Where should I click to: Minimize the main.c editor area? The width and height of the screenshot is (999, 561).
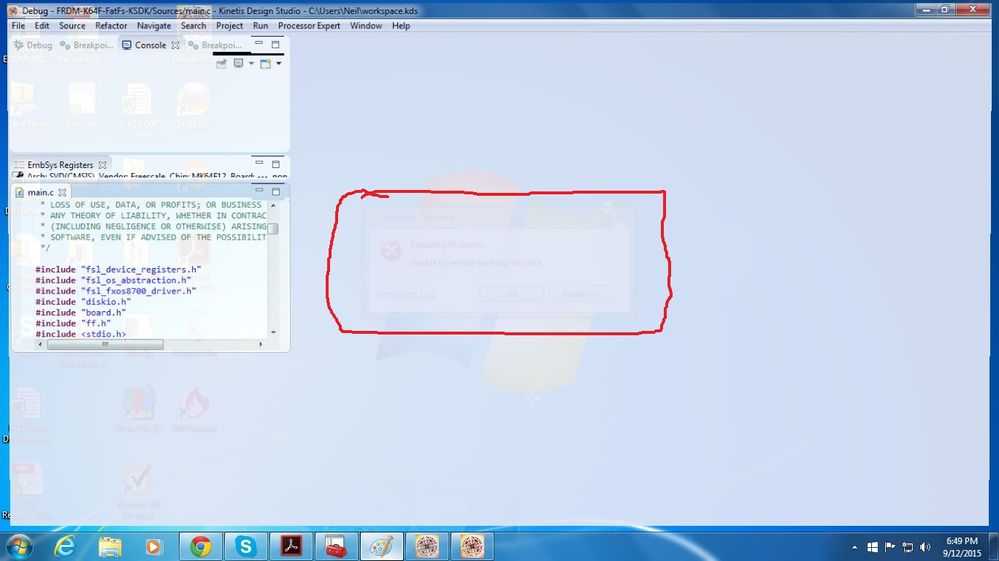259,190
